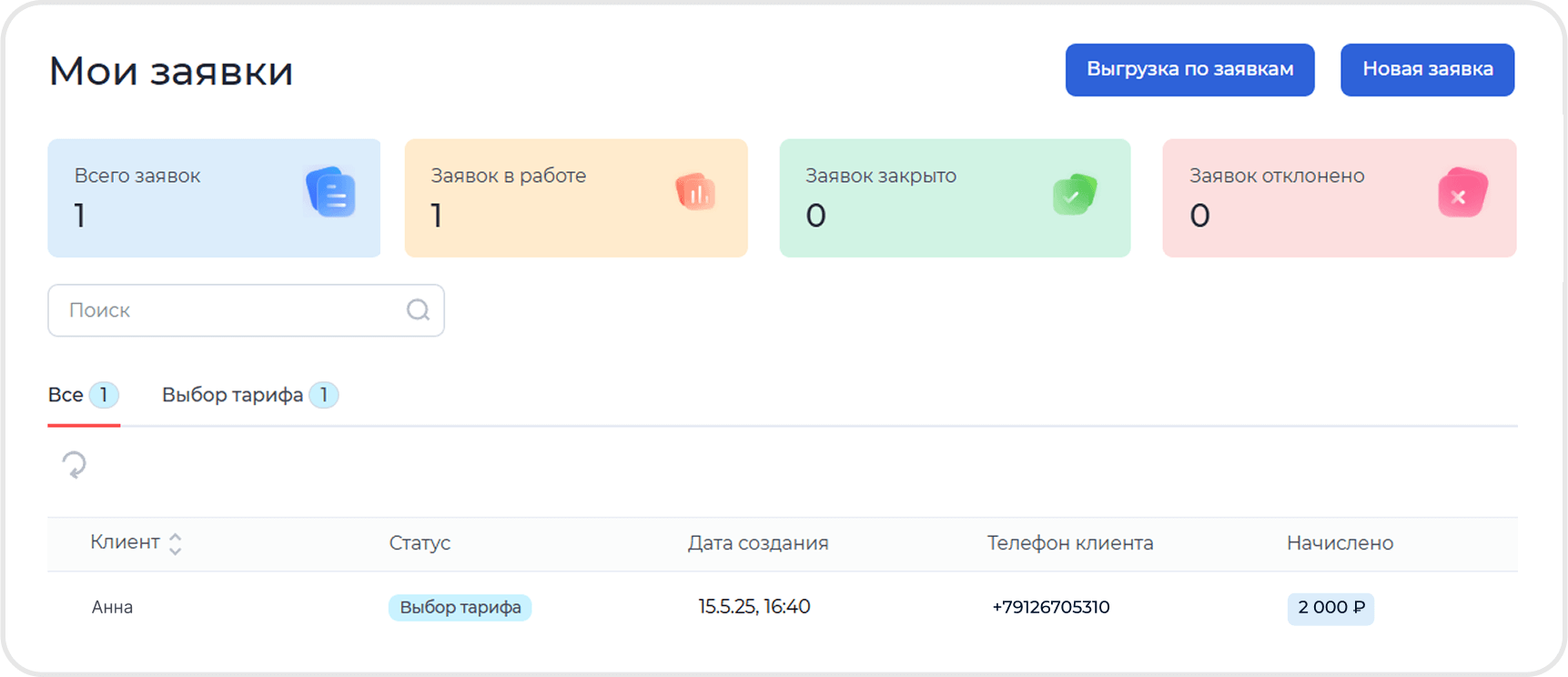Click the Выбор тарифа status badge in Анна's row

click(460, 607)
